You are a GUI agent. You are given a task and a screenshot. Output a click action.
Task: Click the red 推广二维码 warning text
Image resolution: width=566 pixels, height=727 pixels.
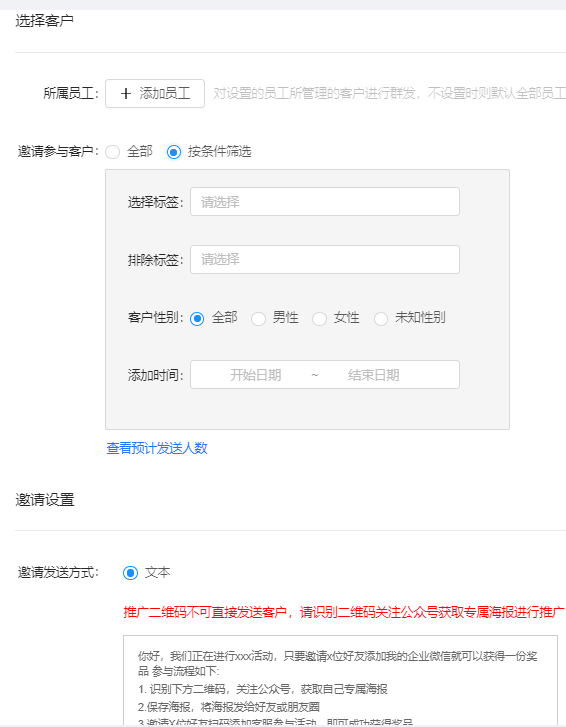click(344, 612)
